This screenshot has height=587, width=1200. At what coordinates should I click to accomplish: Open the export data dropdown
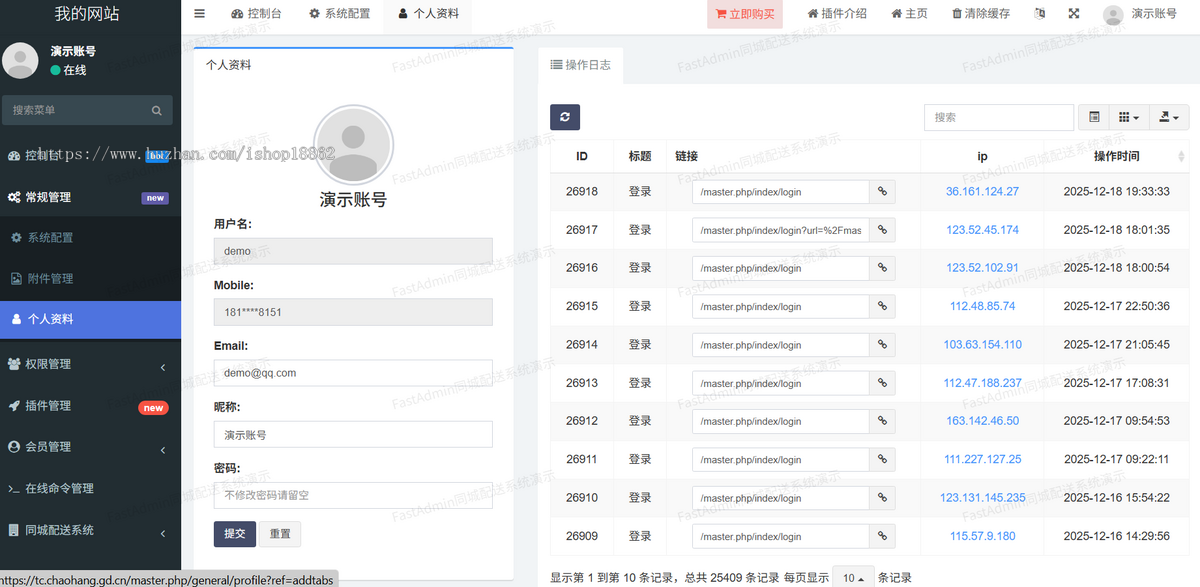(x=1169, y=117)
